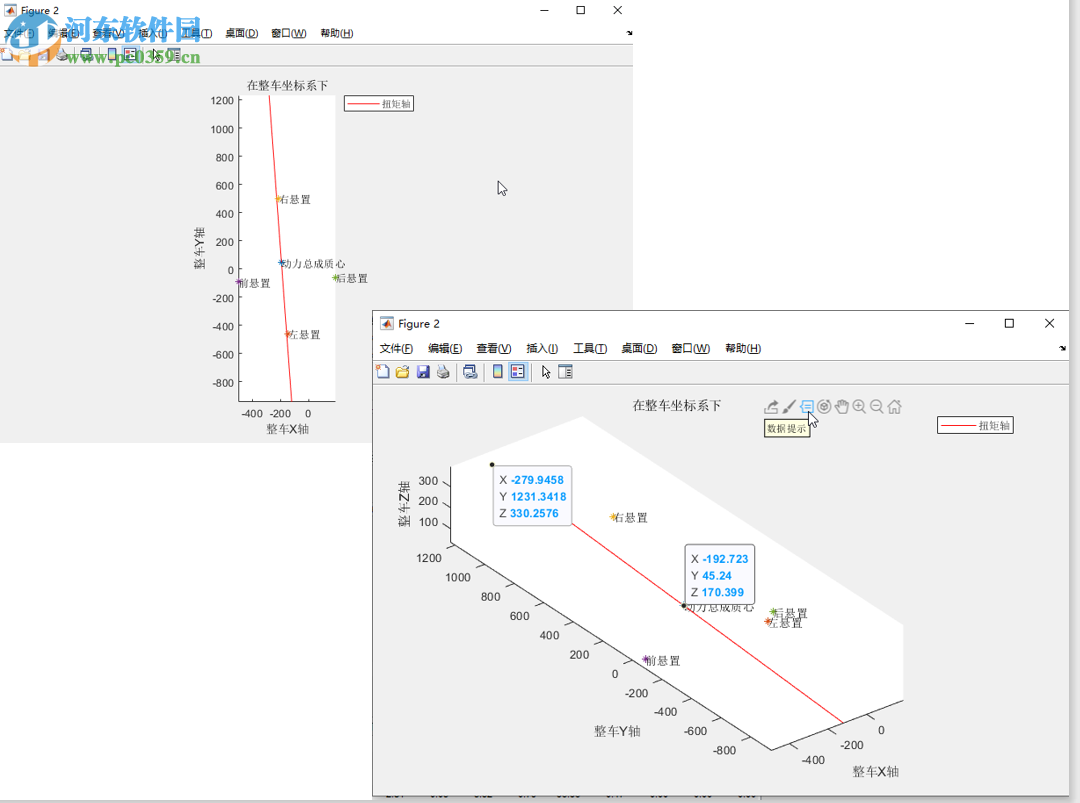The width and height of the screenshot is (1080, 803).
Task: Open the Export figure icon
Action: pyautogui.click(x=771, y=406)
